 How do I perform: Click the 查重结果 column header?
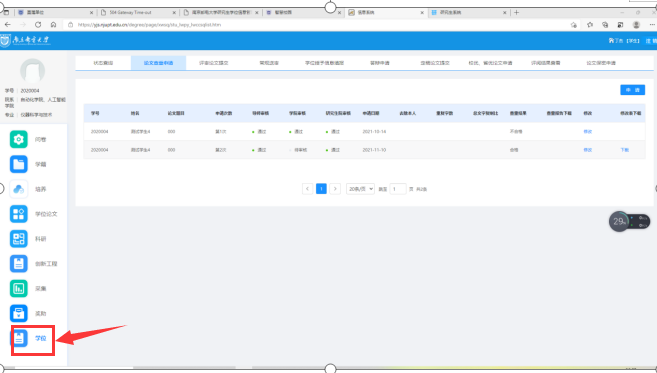click(518, 113)
